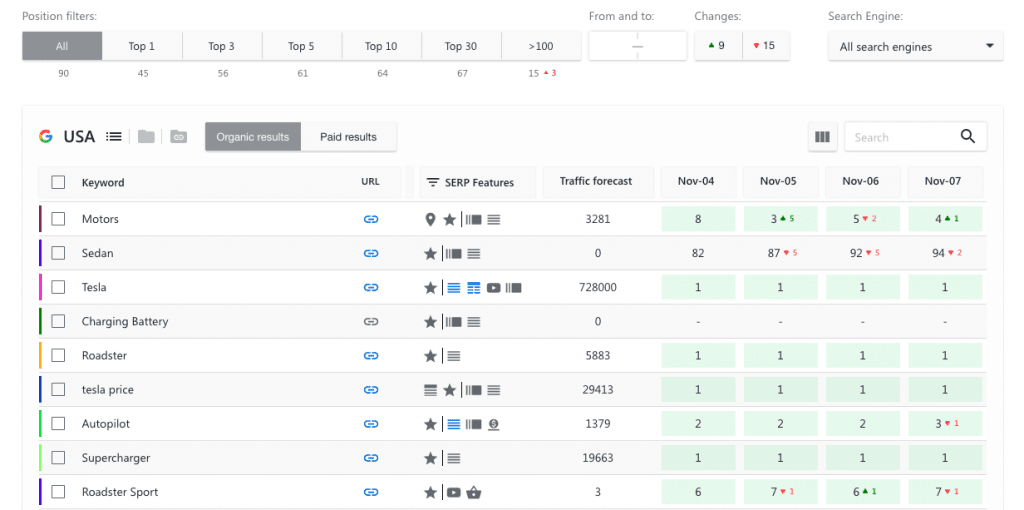Select the Top 1 position filter
Image resolution: width=1024 pixels, height=510 pixels.
[x=142, y=46]
